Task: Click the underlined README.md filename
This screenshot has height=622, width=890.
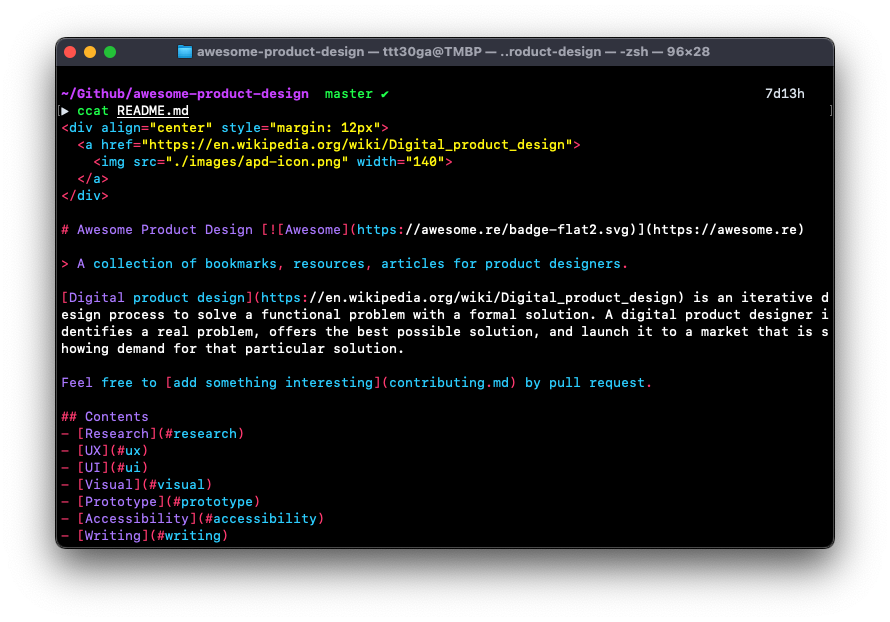Action: coord(153,111)
